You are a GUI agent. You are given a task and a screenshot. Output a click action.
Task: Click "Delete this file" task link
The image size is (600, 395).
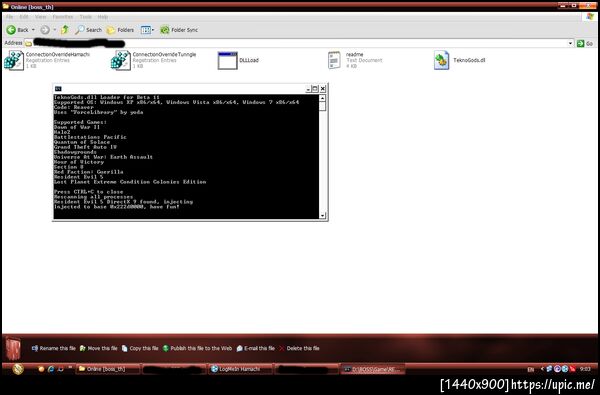click(299, 348)
